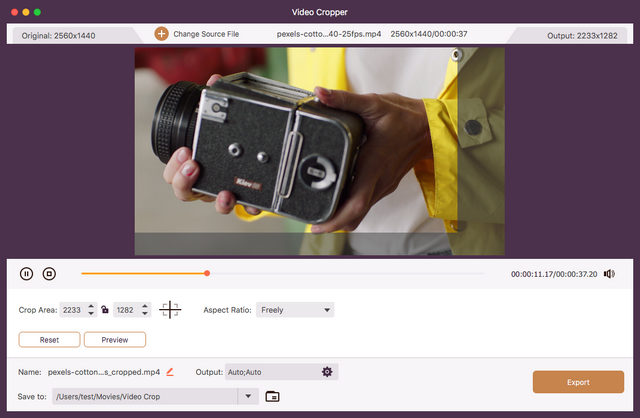Increase the crop width value
The width and height of the screenshot is (640, 418).
tap(91, 307)
